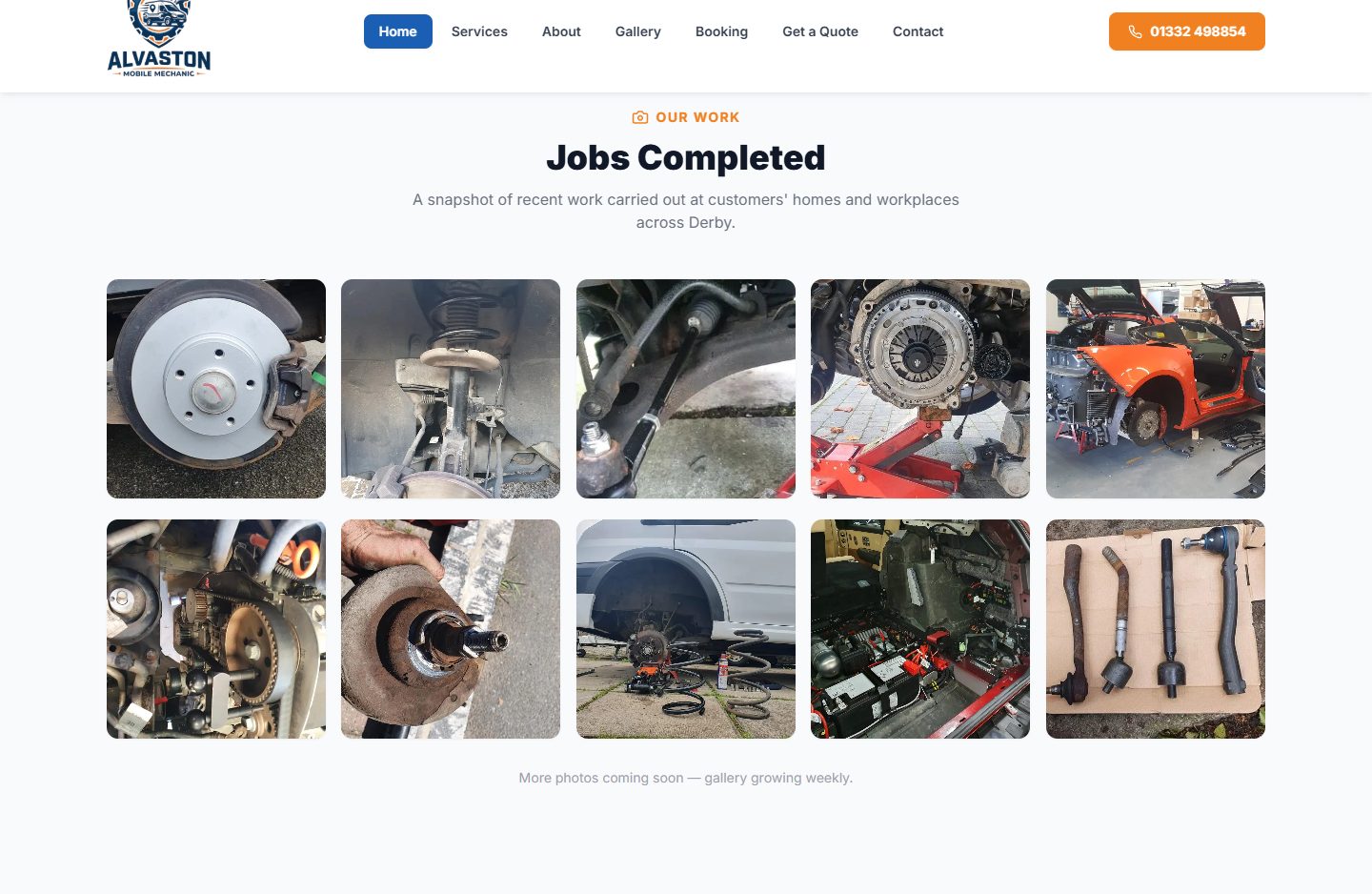The height and width of the screenshot is (894, 1372).
Task: Open the orange sports car photo
Action: (1156, 389)
